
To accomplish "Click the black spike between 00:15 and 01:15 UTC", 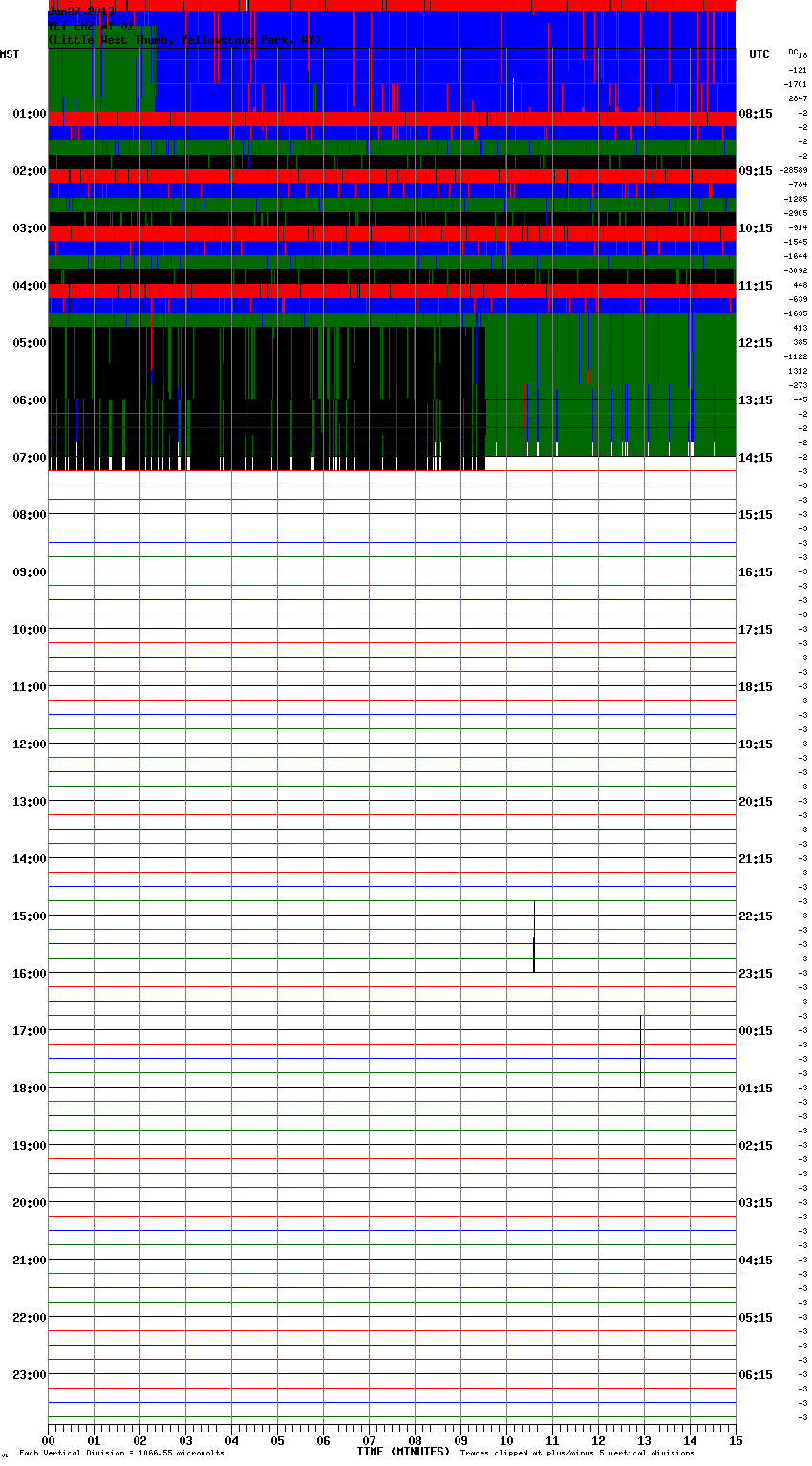I will 640,1051.
